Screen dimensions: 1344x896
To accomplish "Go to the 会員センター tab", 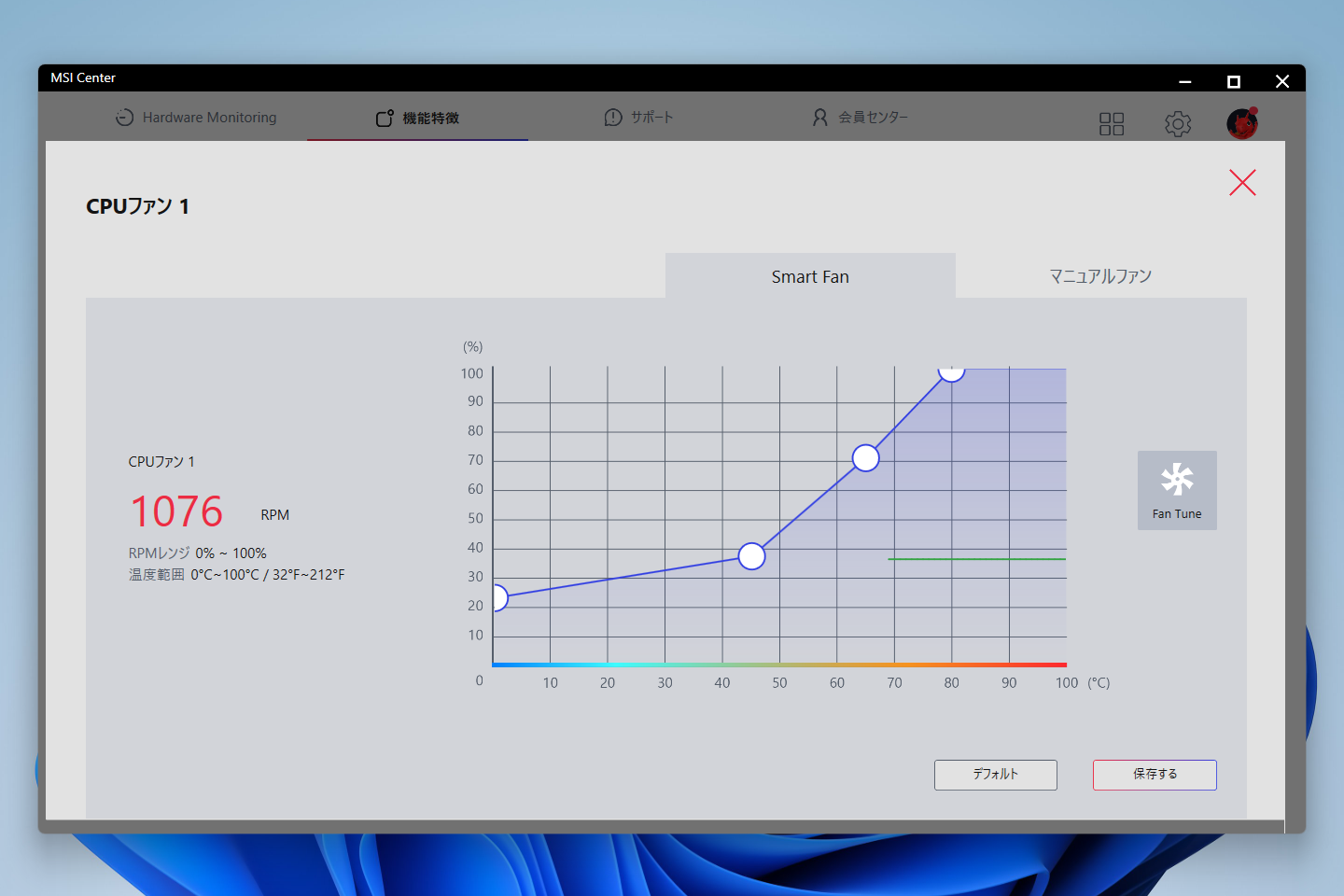I will point(860,118).
